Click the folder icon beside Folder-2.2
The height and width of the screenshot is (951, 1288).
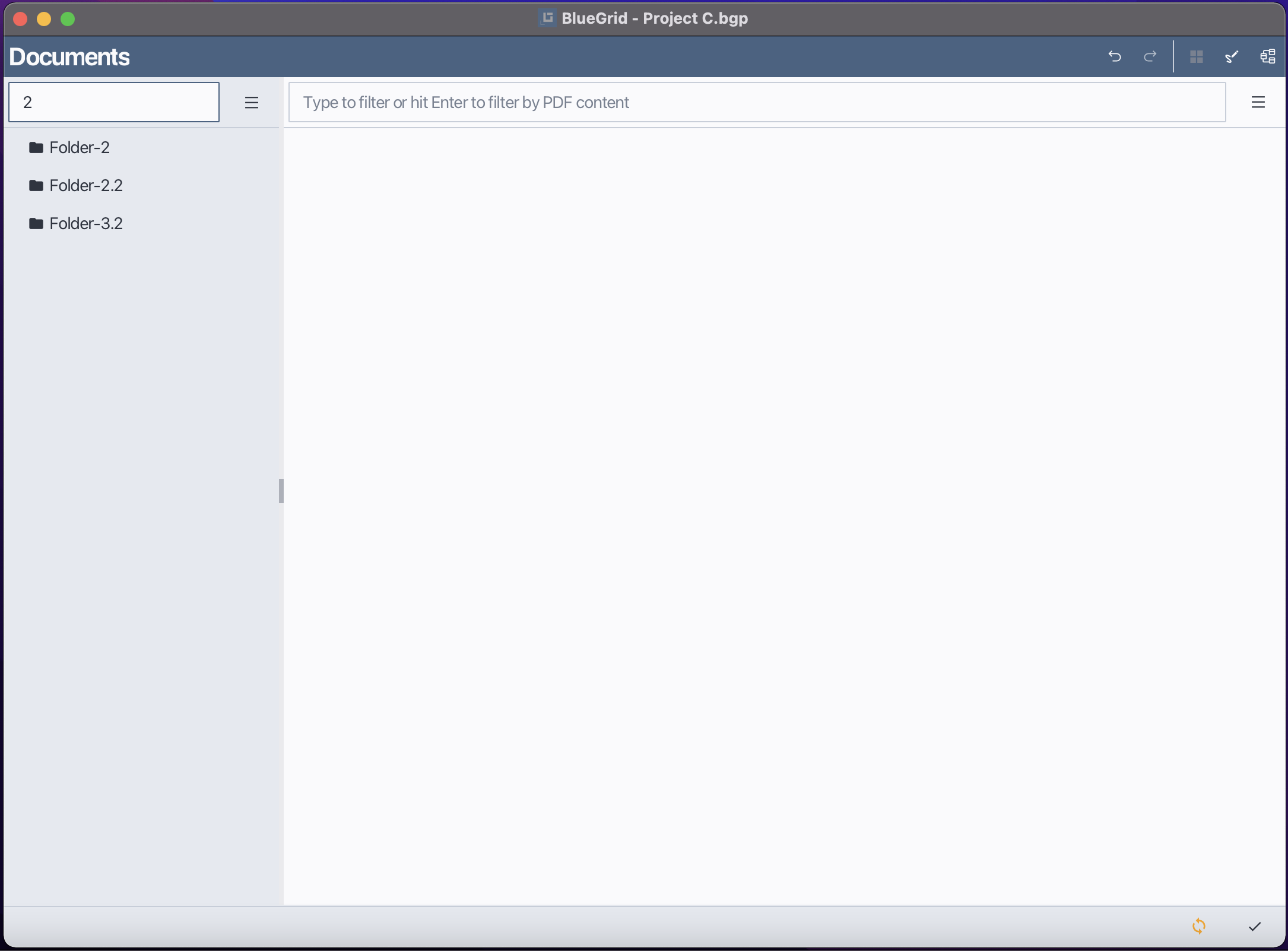pos(36,185)
